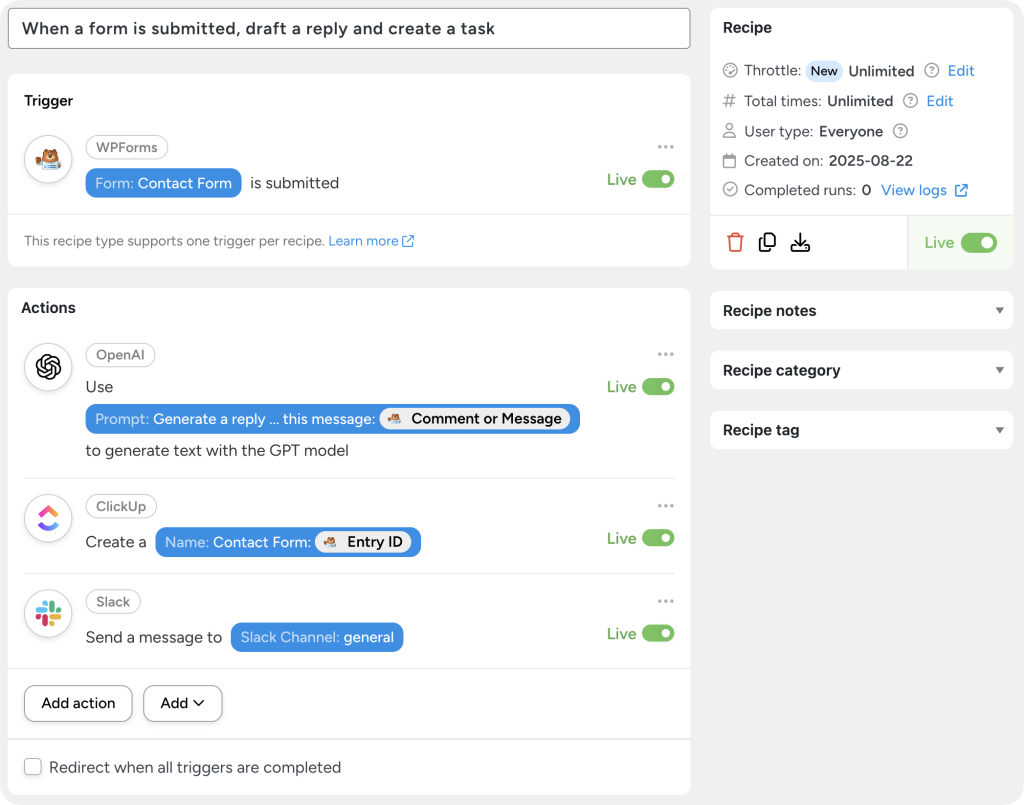Viewport: 1024px width, 805px height.
Task: Open the Slack action options menu
Action: (666, 601)
